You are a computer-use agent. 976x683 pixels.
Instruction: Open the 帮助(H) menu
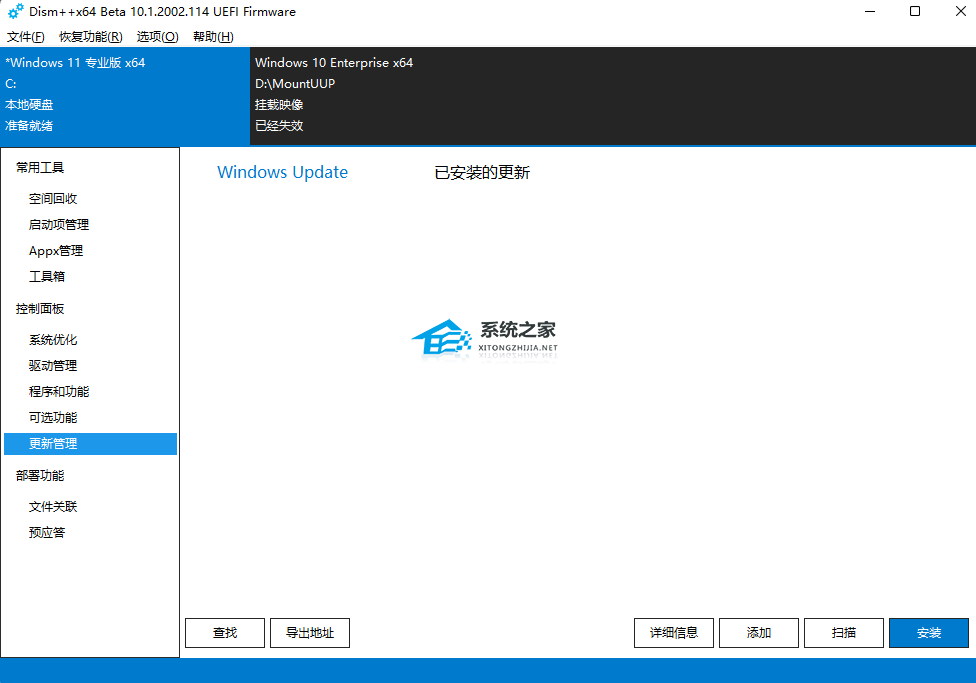[x=213, y=37]
